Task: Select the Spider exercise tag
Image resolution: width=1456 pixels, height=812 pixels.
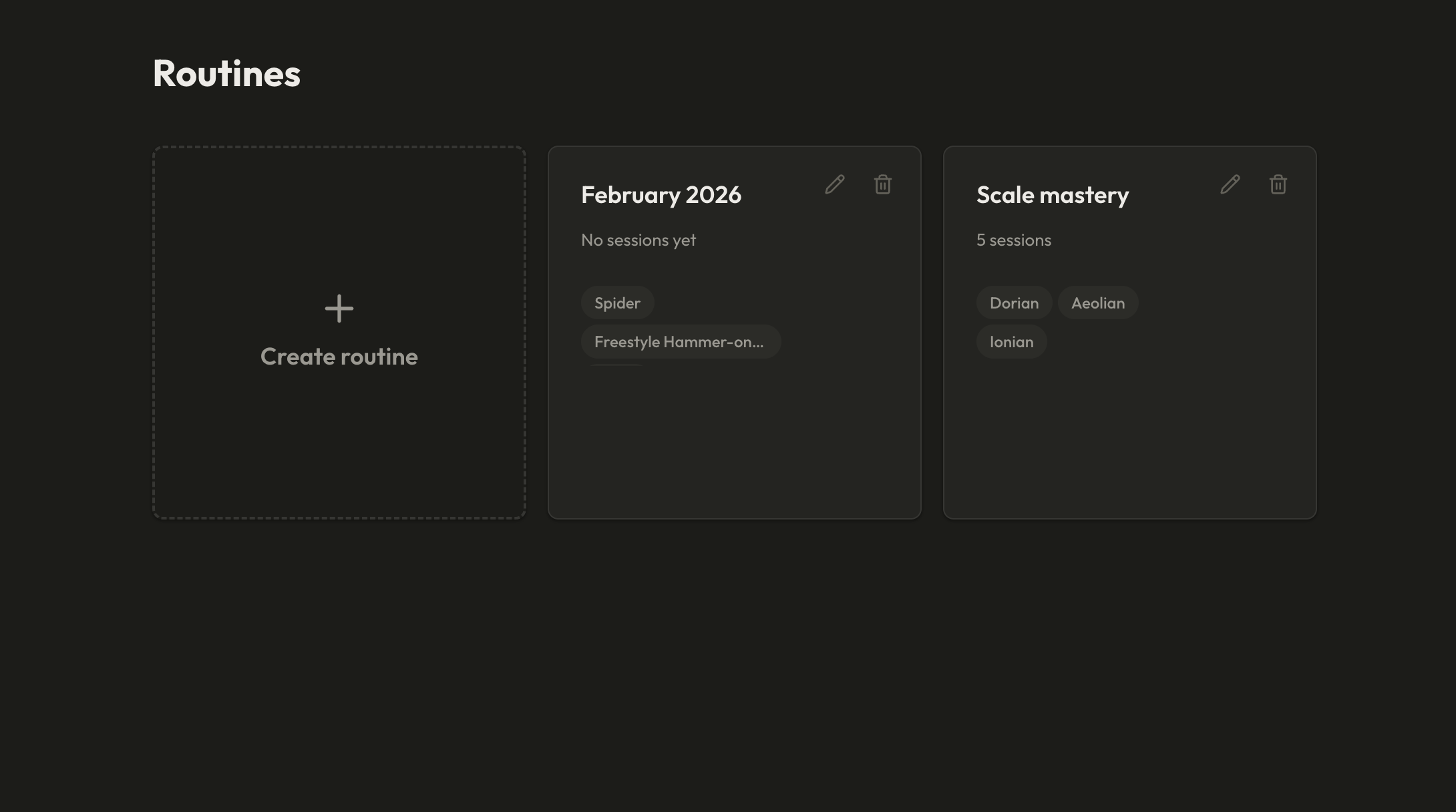Action: point(617,302)
